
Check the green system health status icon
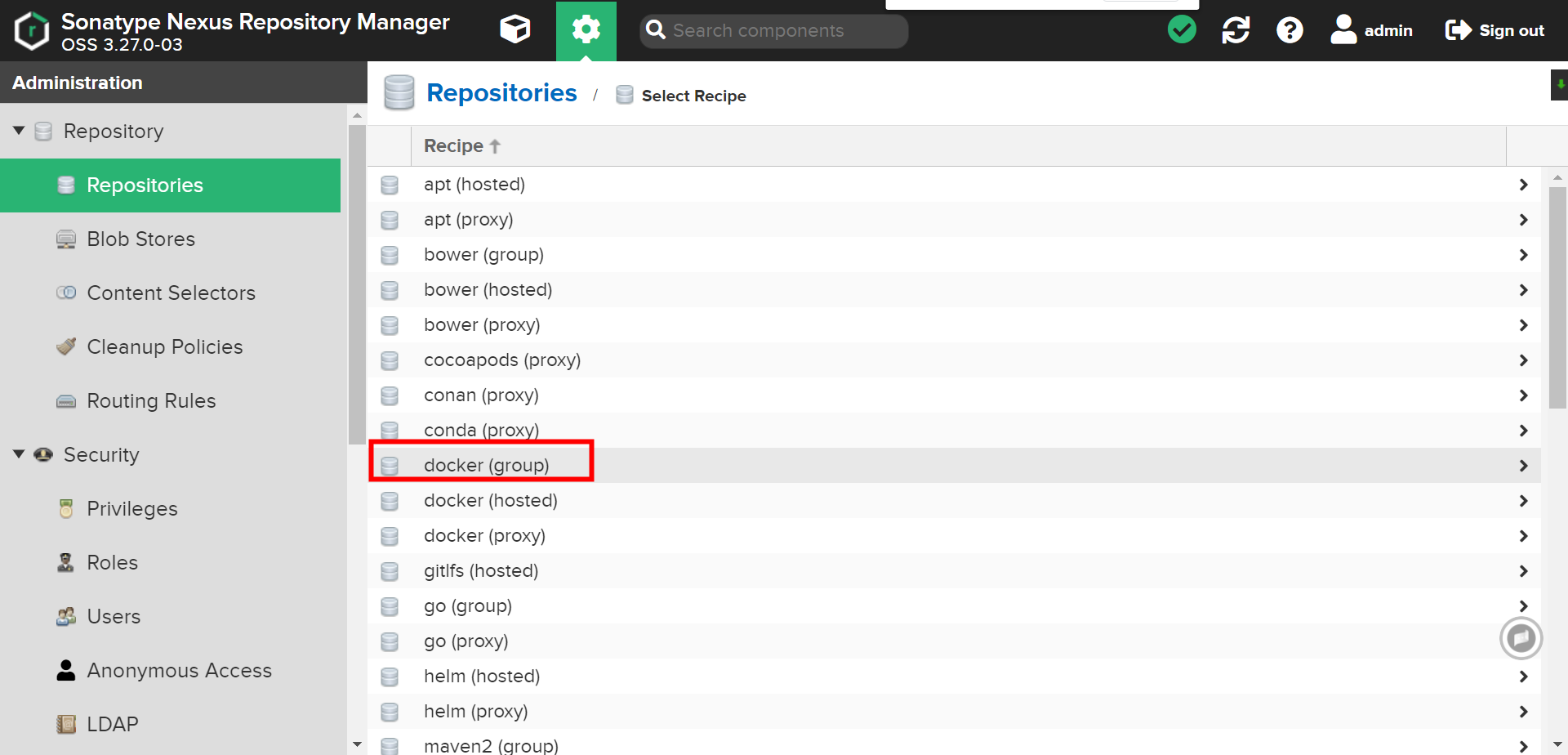point(1181,29)
